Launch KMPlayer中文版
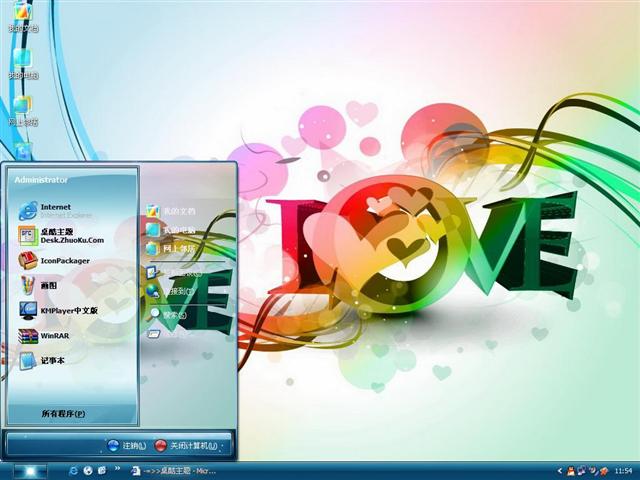 (58, 311)
